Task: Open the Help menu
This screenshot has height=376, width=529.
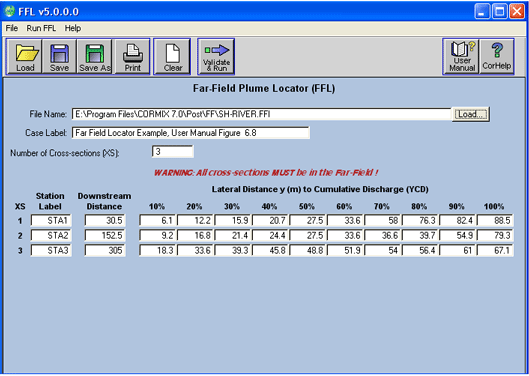Action: coord(73,28)
